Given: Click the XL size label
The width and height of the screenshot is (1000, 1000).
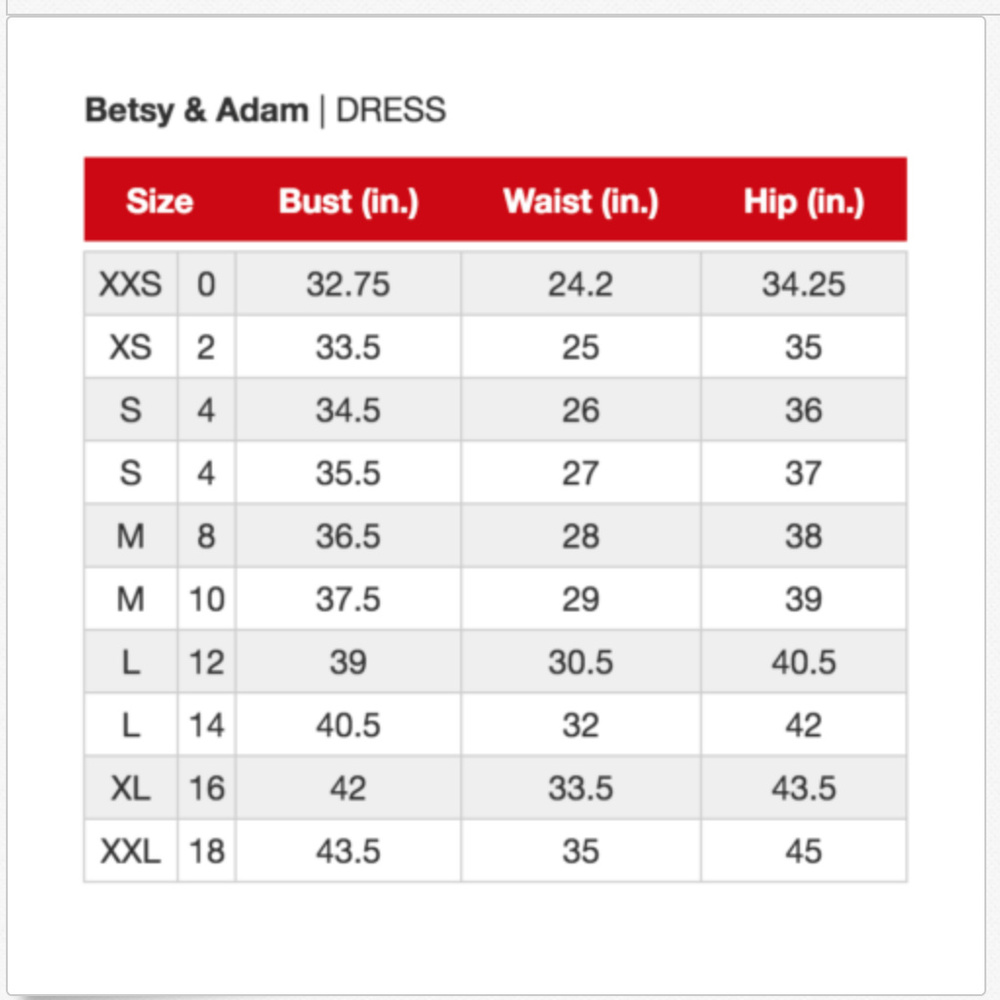Looking at the screenshot, I should 130,788.
